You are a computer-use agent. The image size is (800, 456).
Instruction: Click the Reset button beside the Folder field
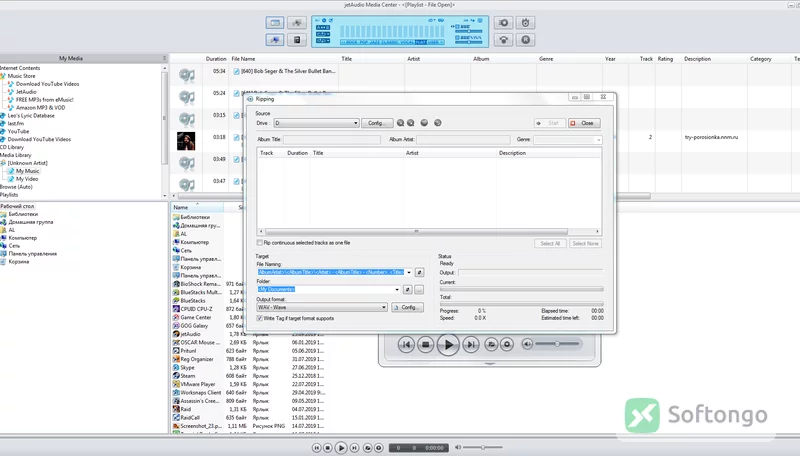click(x=407, y=290)
